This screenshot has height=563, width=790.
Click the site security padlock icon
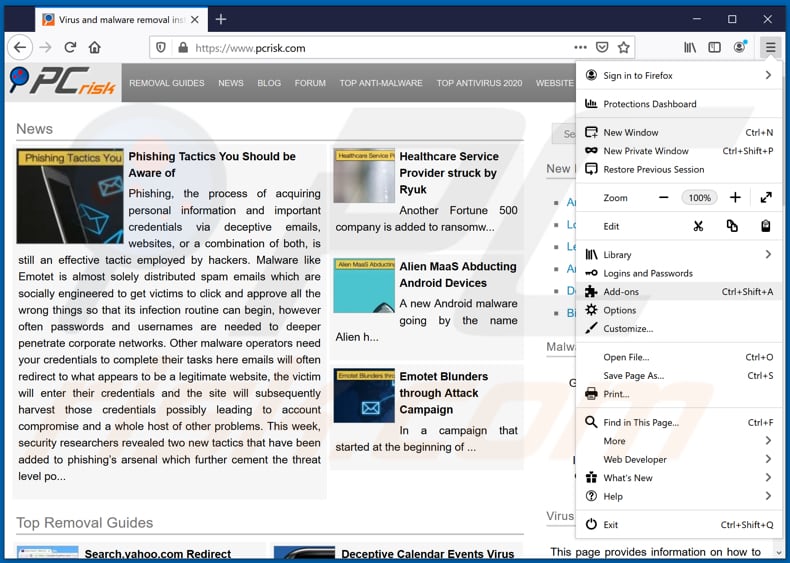coord(183,48)
